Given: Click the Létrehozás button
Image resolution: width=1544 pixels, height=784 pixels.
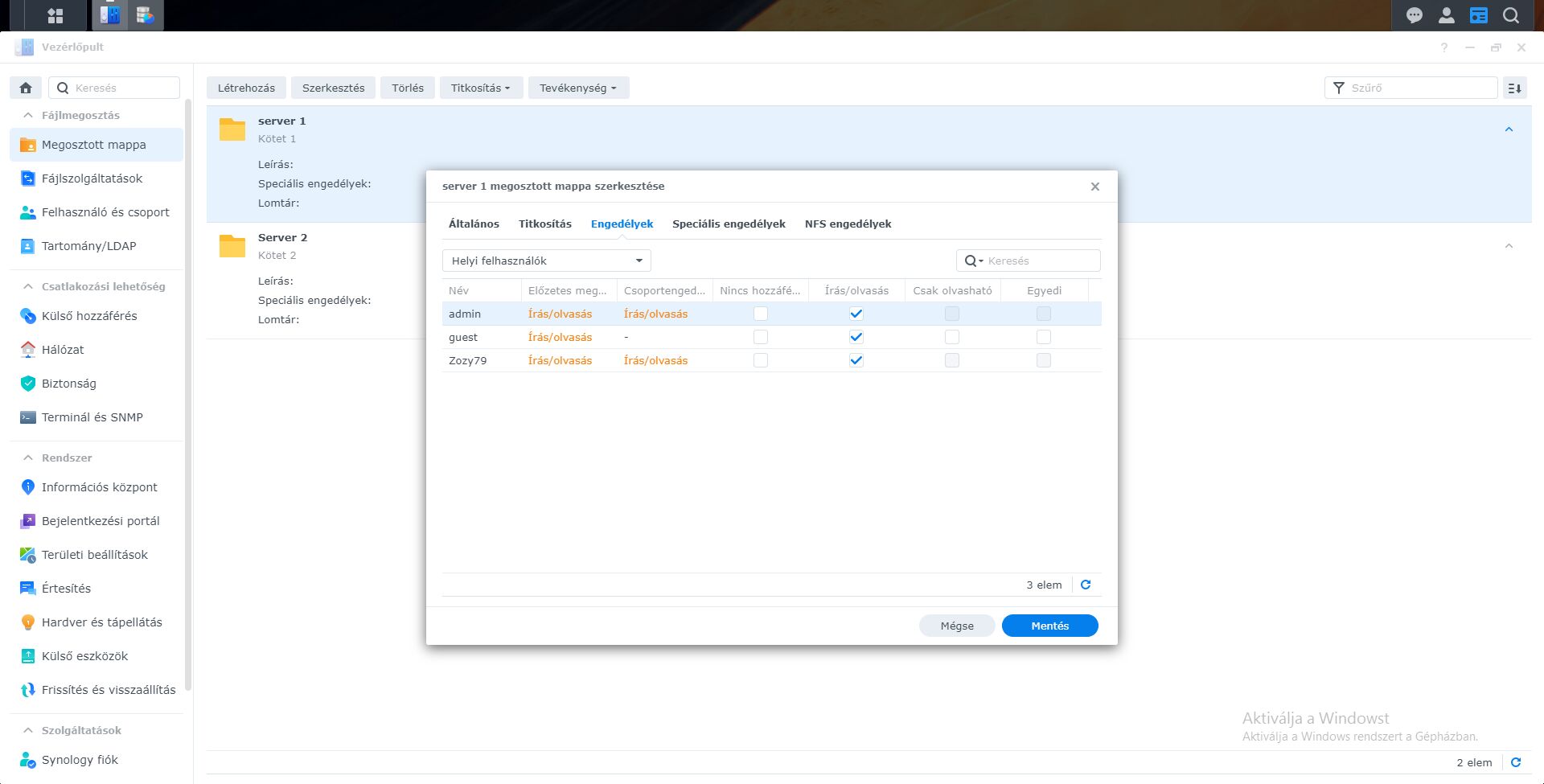Looking at the screenshot, I should coord(246,88).
